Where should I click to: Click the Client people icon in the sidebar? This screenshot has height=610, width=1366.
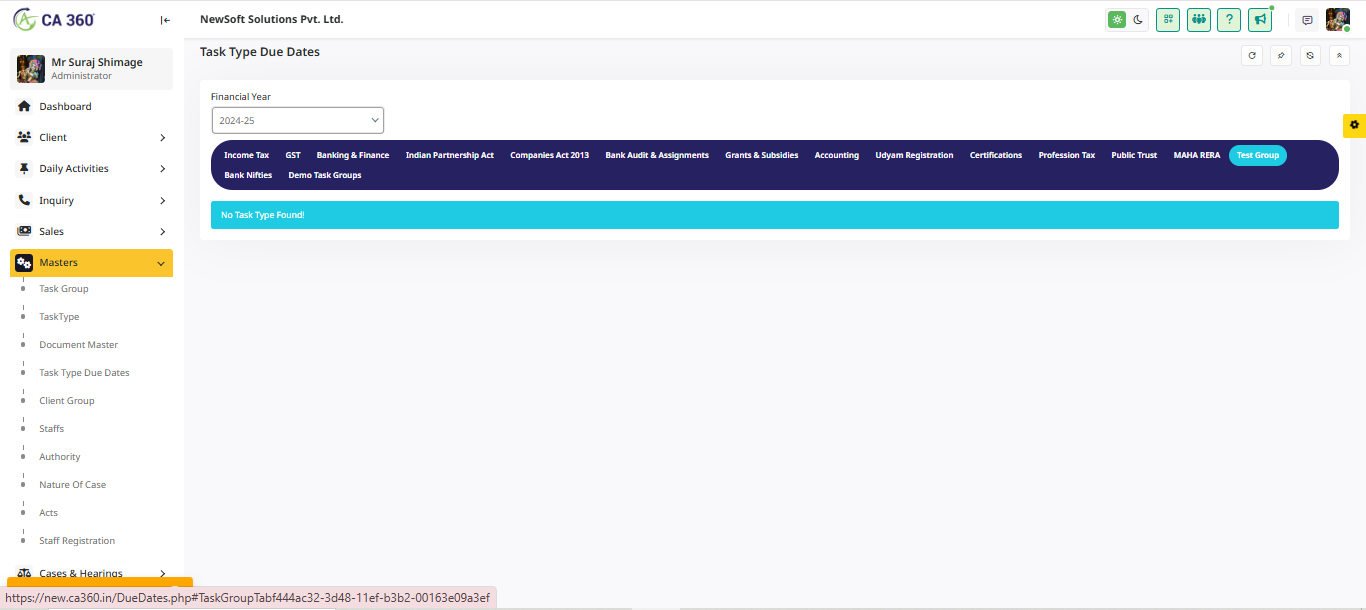(25, 137)
